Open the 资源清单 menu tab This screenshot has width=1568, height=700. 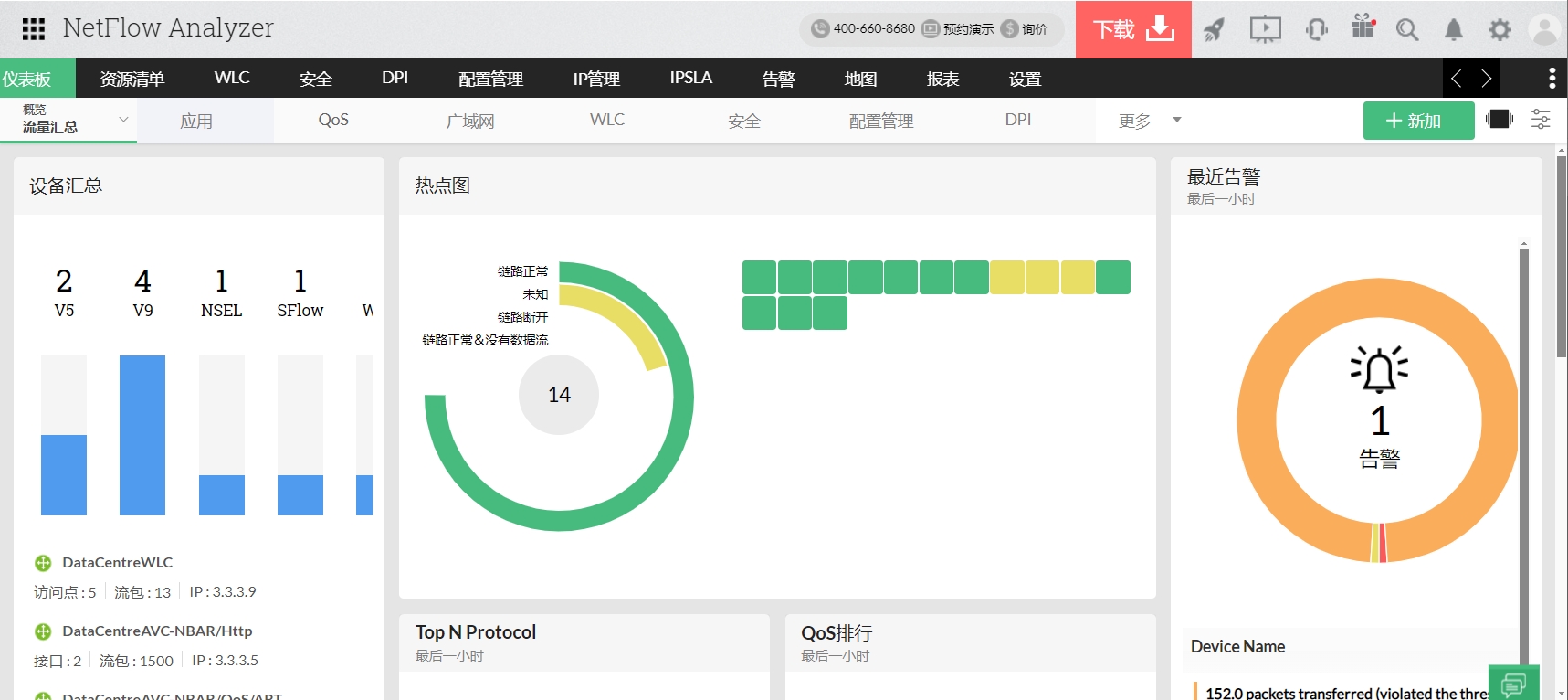[x=132, y=79]
